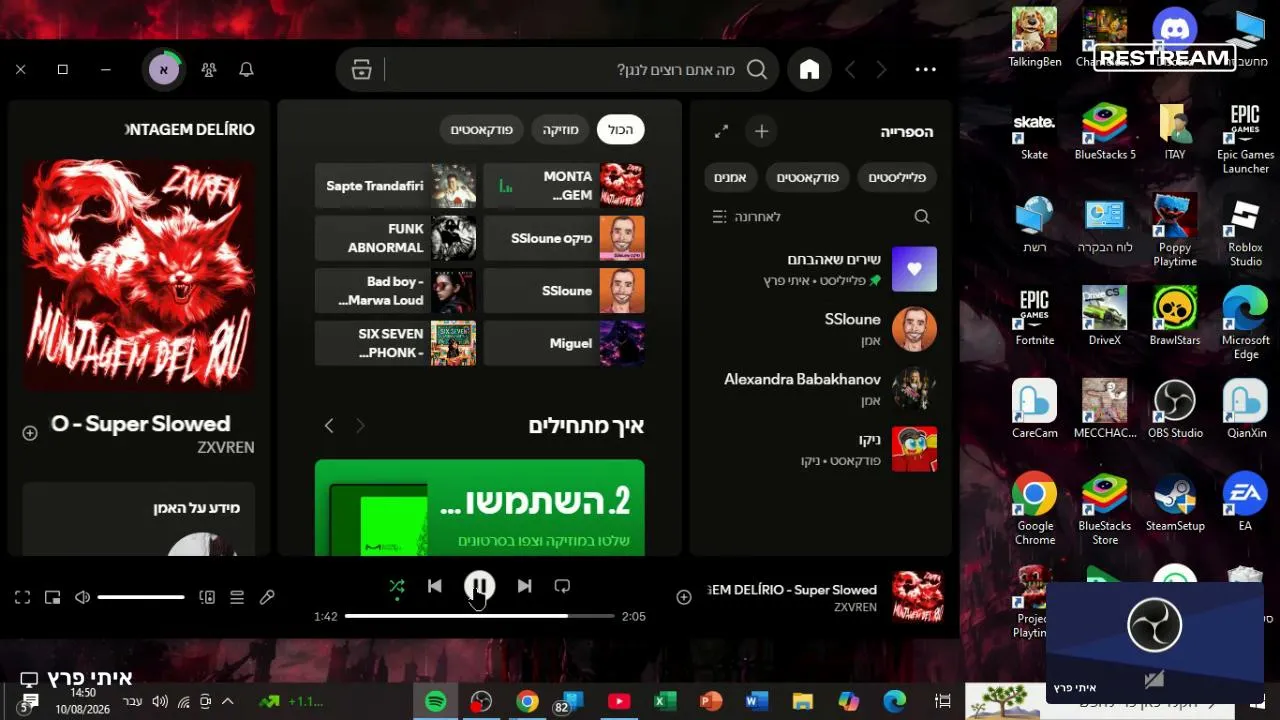Expand hidden system tray icons

227,701
